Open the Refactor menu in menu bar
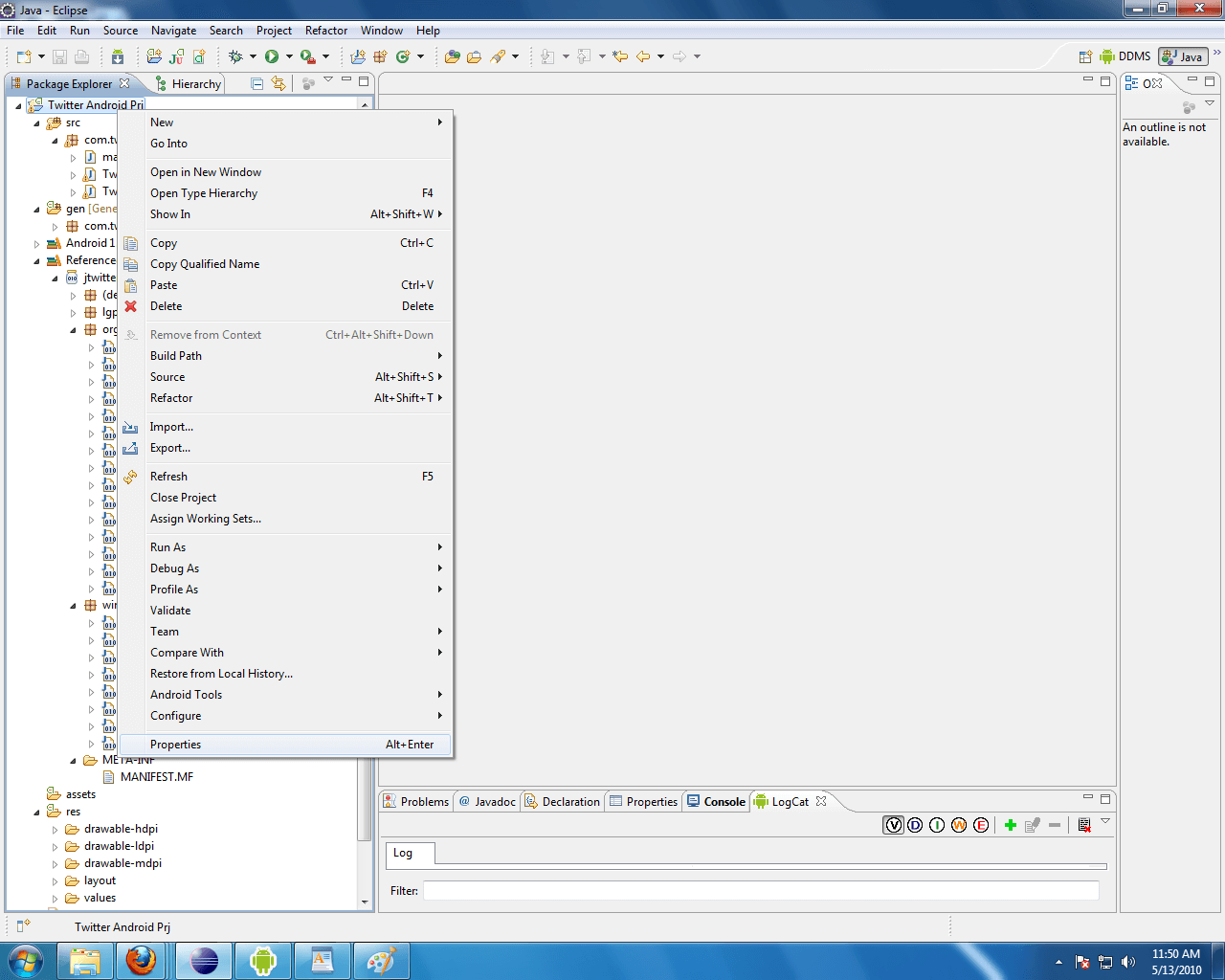Screen dimensions: 1225x980 point(326,31)
